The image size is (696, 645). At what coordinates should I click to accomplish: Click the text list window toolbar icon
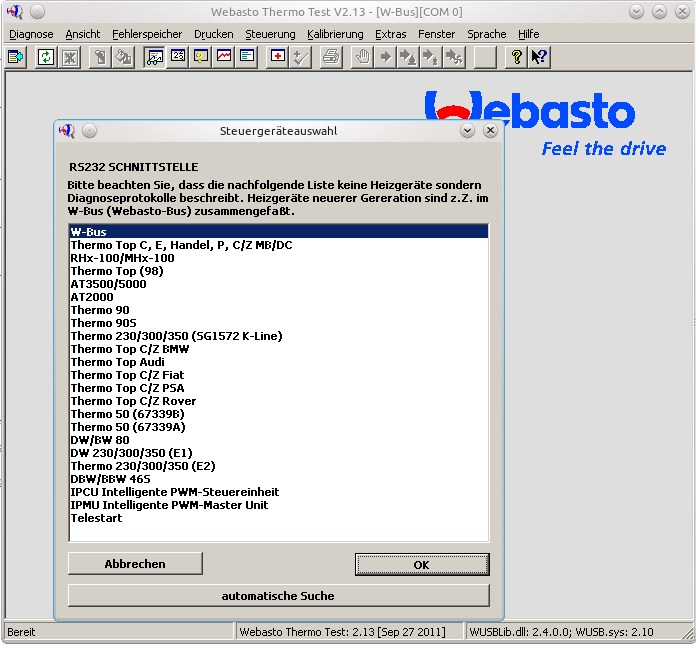pos(247,57)
